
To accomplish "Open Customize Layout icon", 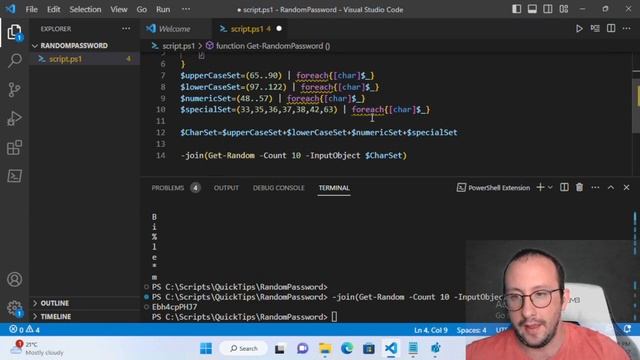I will pyautogui.click(x=564, y=9).
